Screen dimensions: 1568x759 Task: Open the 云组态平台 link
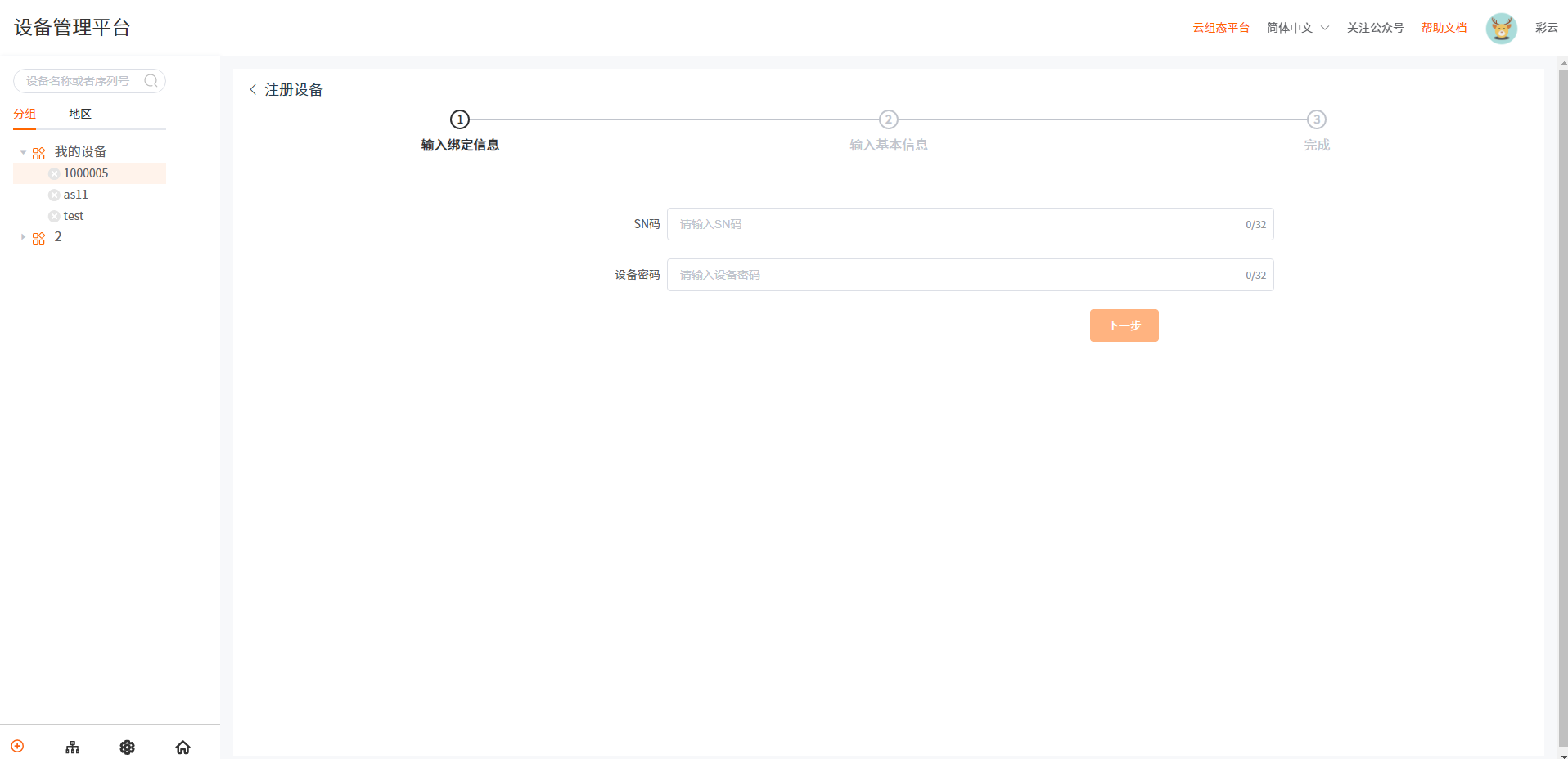click(1221, 28)
